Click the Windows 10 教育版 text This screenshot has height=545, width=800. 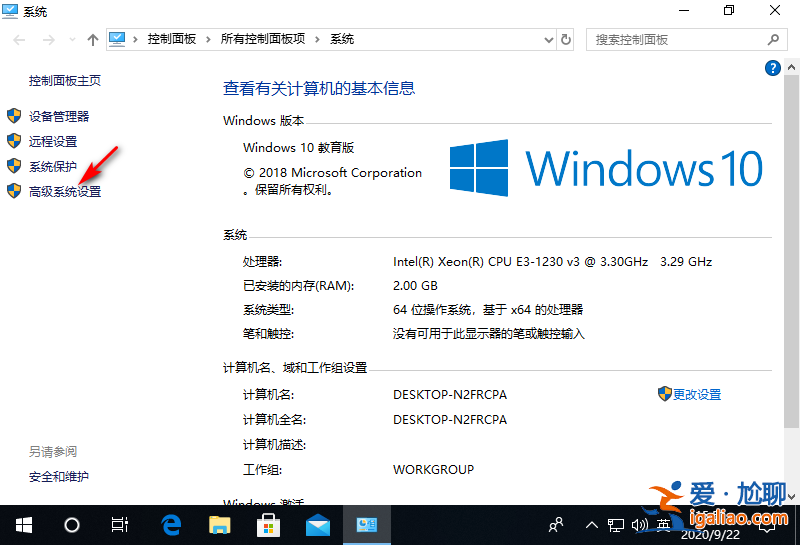tap(298, 147)
